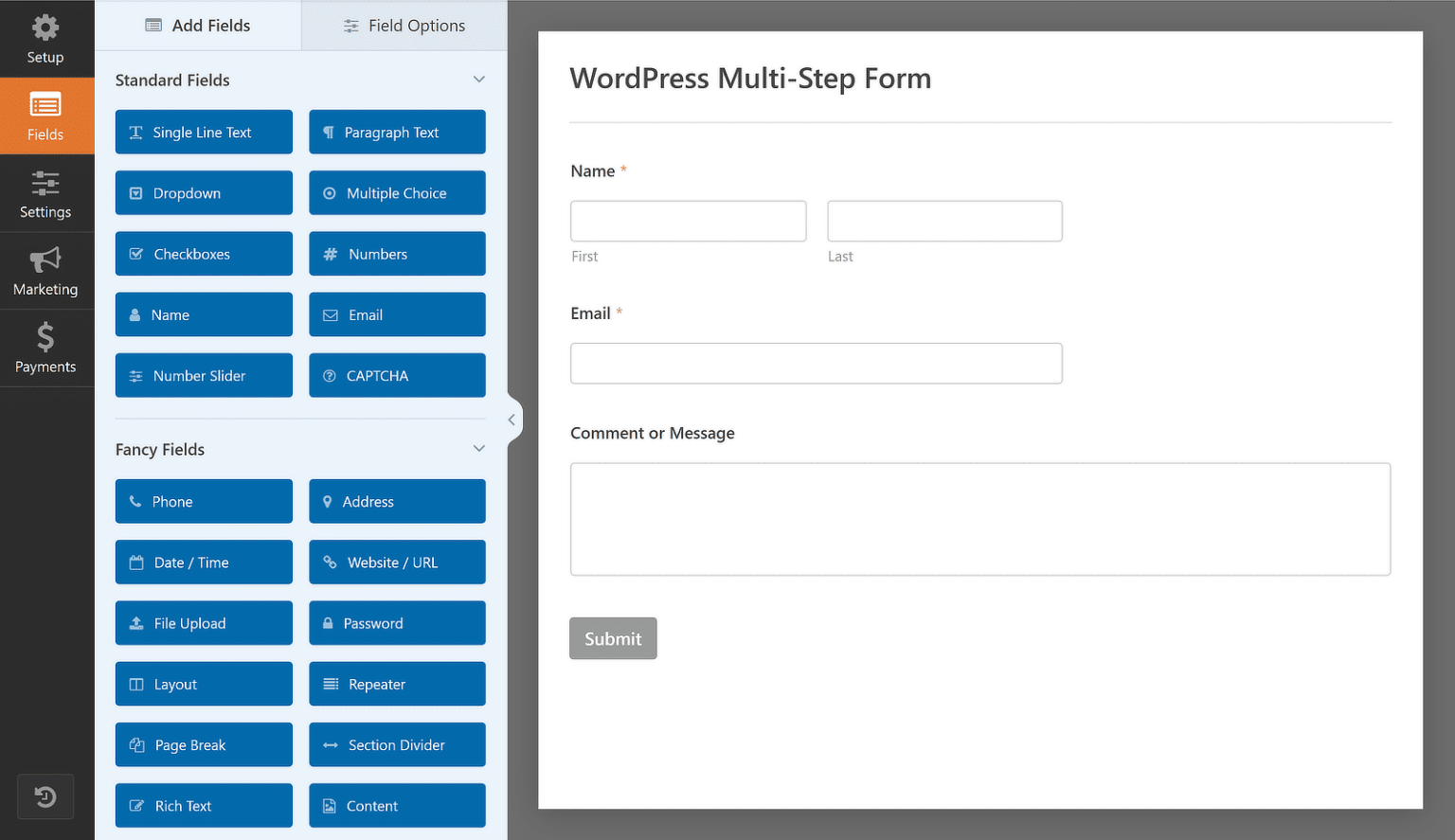
Task: Add a Number Slider field
Action: tap(203, 375)
